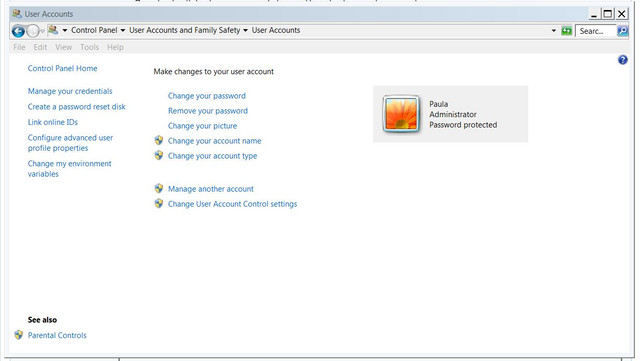Viewport: 640px width, 361px height.
Task: Click Configure advanced user profile properties
Action: (x=70, y=143)
